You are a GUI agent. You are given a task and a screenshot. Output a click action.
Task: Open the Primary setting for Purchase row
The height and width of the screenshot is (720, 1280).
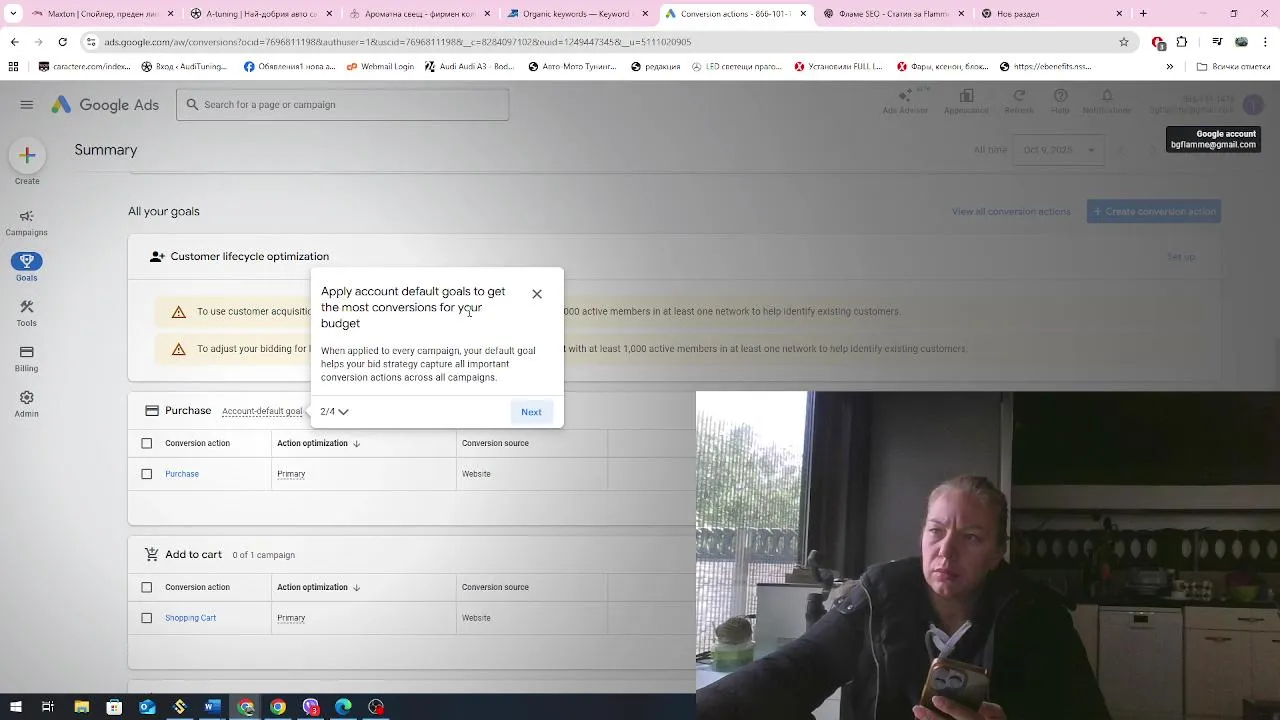click(291, 474)
